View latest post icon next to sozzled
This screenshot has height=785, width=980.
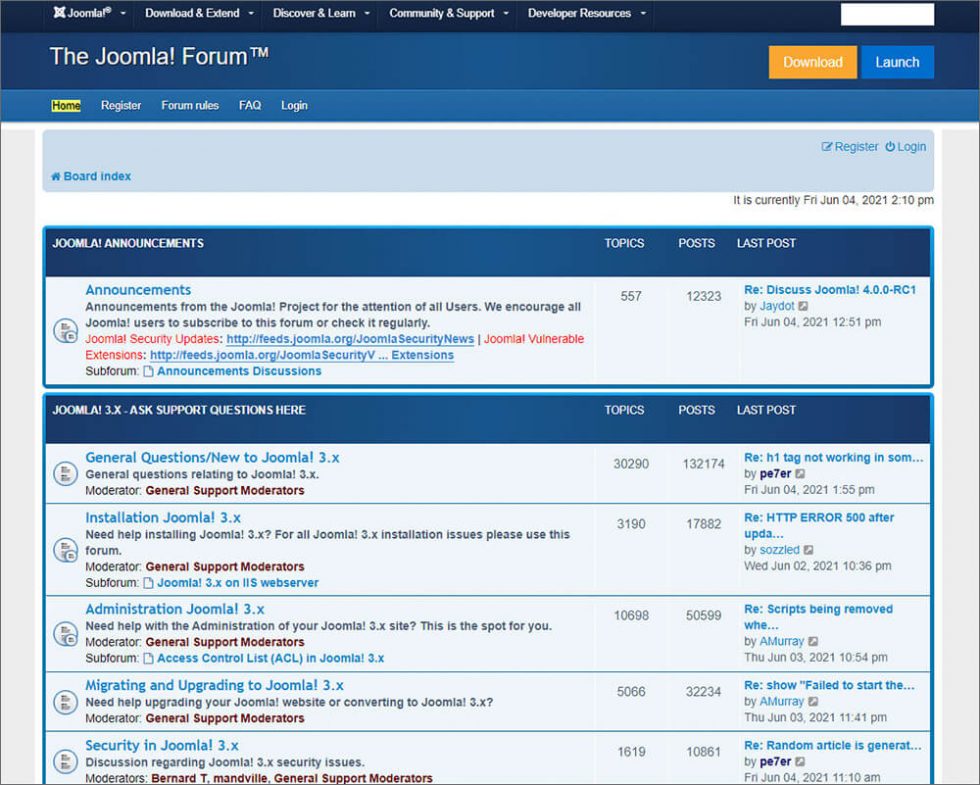click(x=808, y=550)
